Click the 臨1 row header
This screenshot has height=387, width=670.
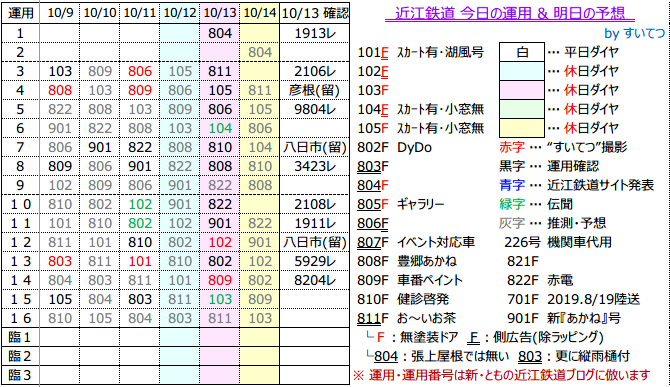click(x=20, y=337)
